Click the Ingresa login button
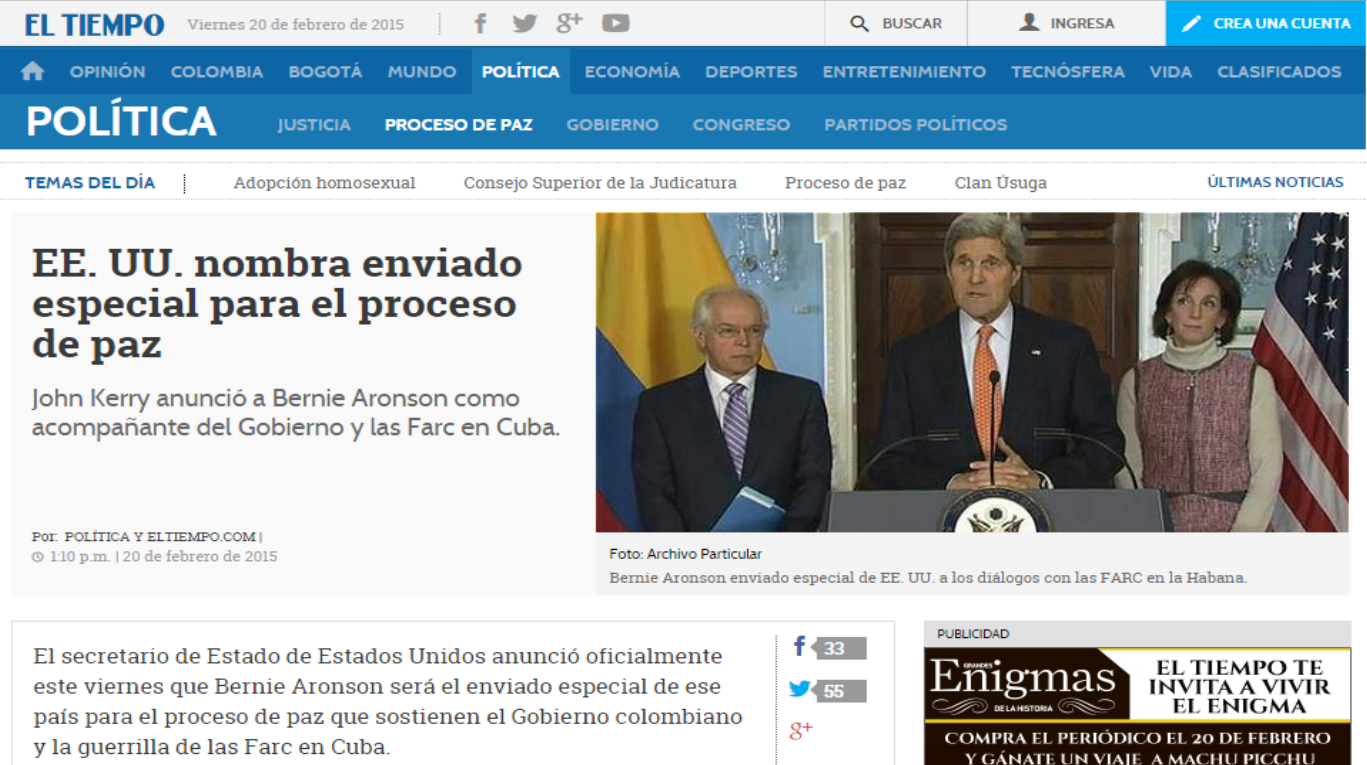The image size is (1367, 765). [1066, 23]
